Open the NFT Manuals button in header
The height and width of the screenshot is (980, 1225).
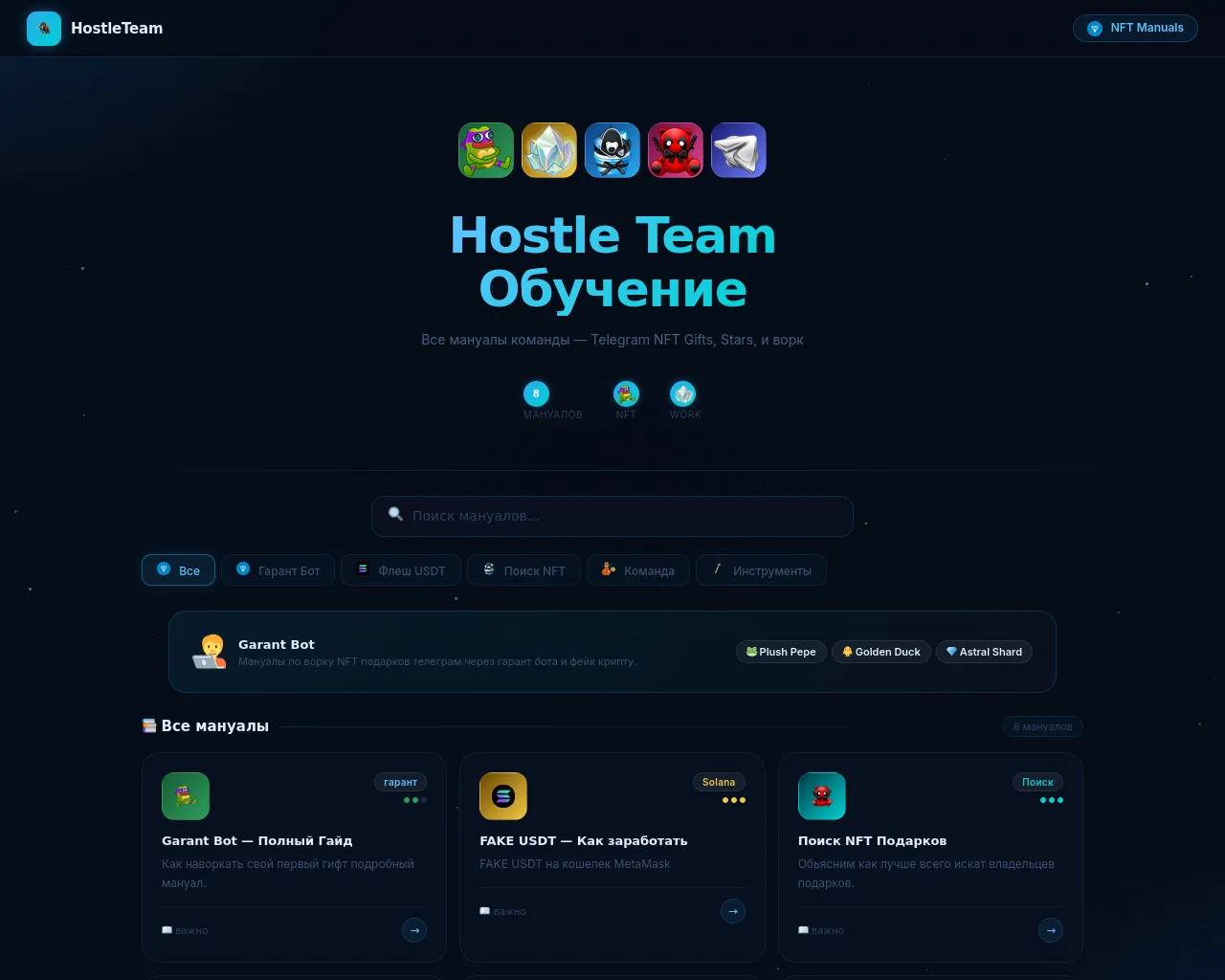pyautogui.click(x=1135, y=29)
